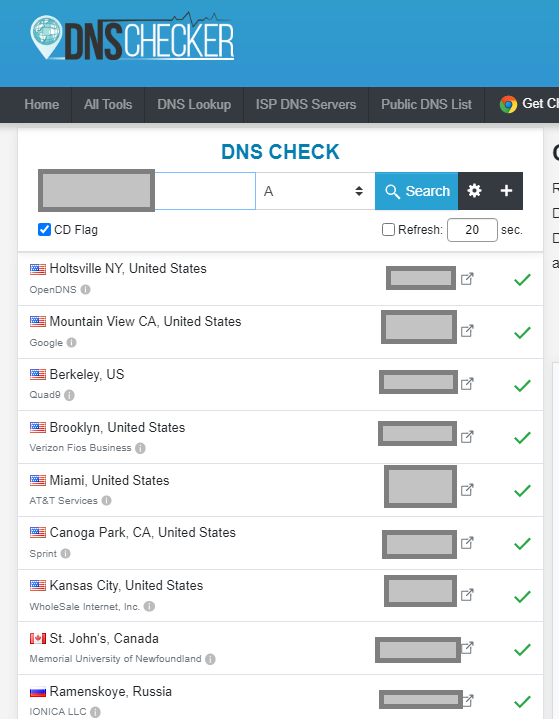559x719 pixels.
Task: Click the Sprint provider label
Action: [x=43, y=553]
